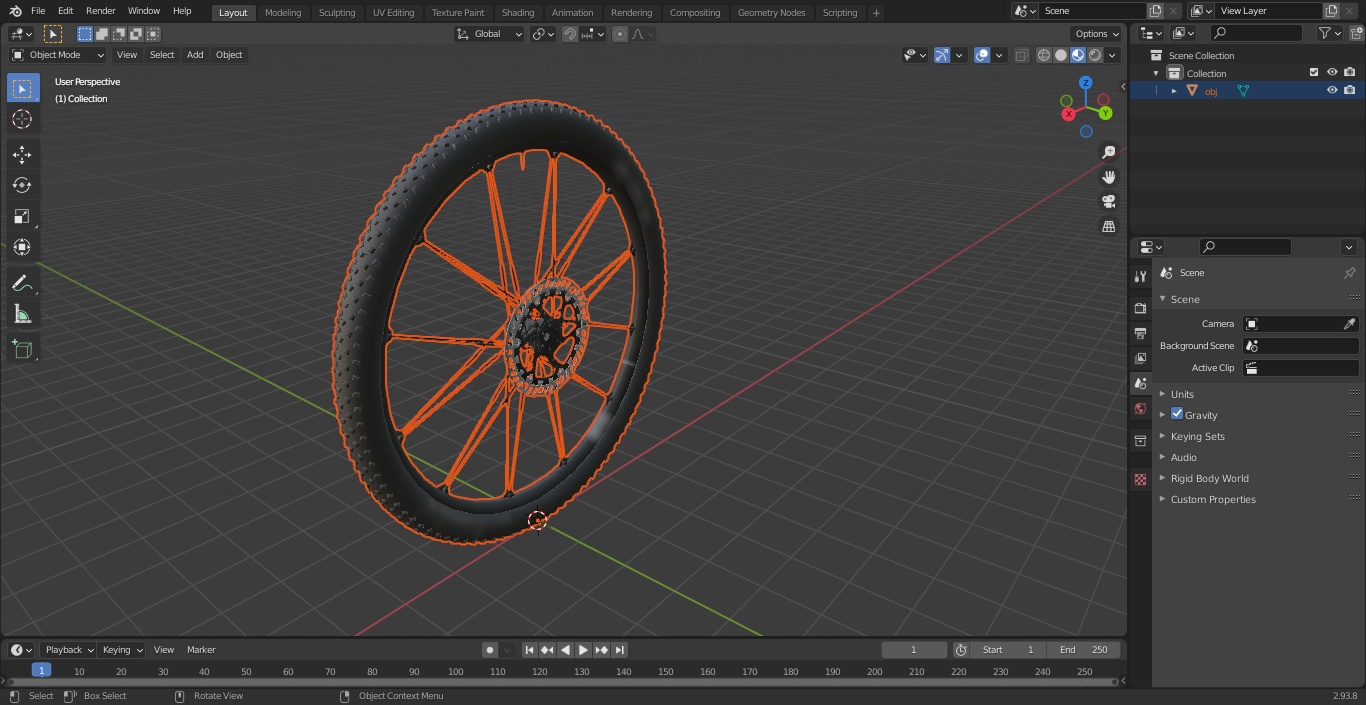Open the Render menu
Image resolution: width=1366 pixels, height=705 pixels.
coord(100,11)
